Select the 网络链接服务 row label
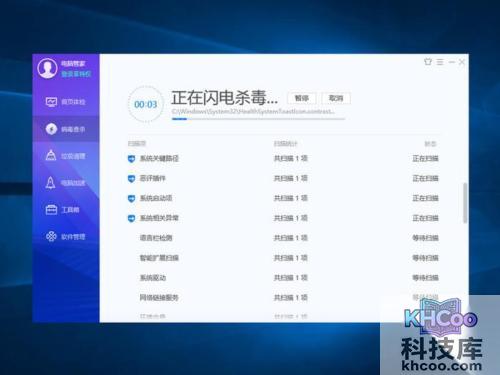 159,297
